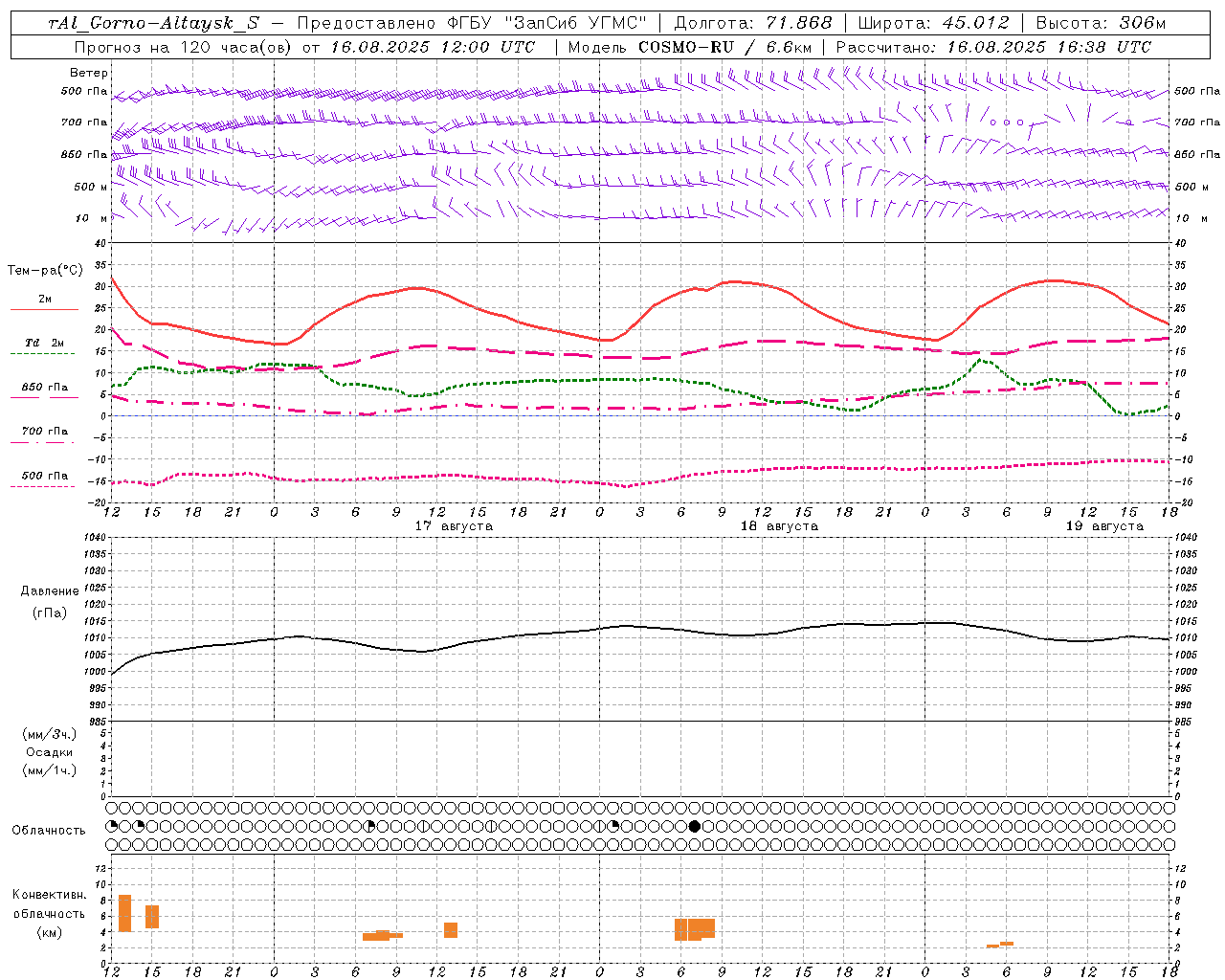Click the green dashed line sample under Td 2м
1225x980 pixels.
click(x=42, y=353)
